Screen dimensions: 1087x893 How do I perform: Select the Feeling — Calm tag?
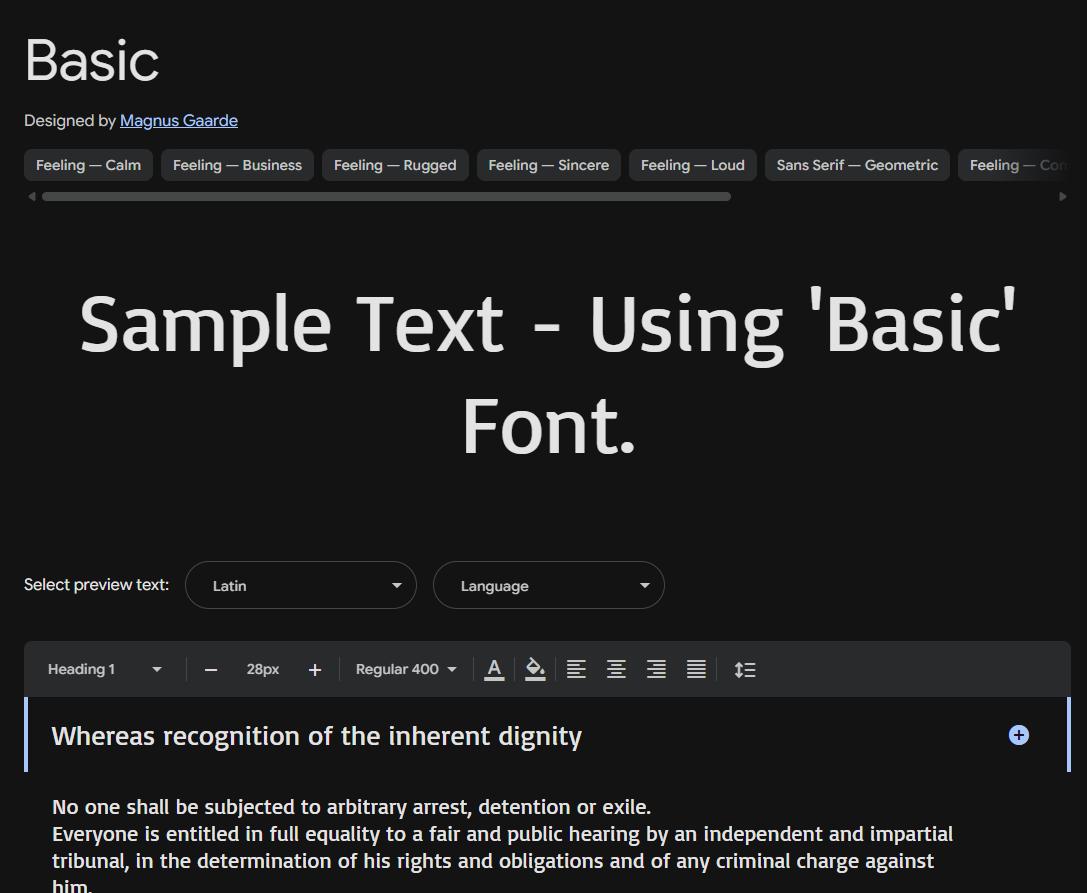[x=88, y=165]
